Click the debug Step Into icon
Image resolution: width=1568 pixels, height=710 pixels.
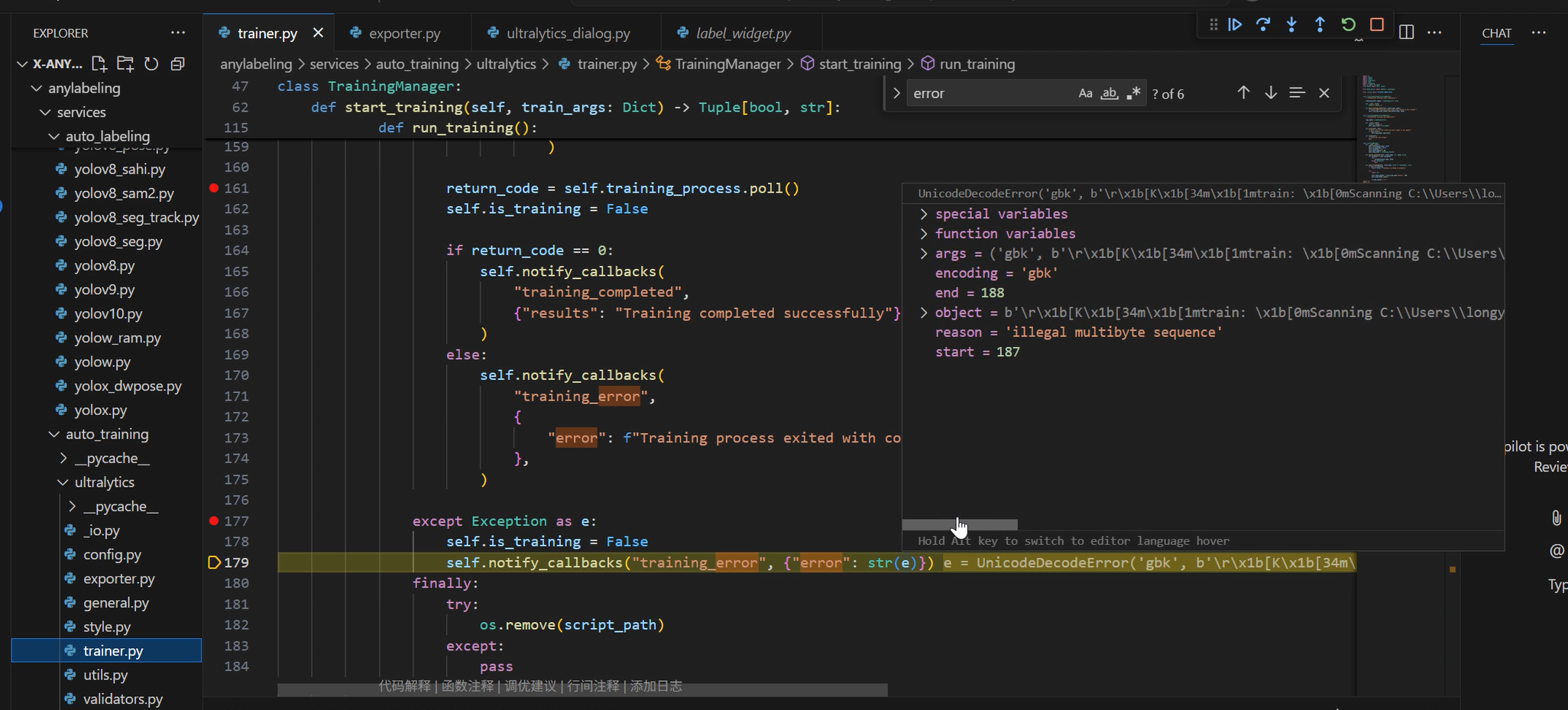(1291, 24)
